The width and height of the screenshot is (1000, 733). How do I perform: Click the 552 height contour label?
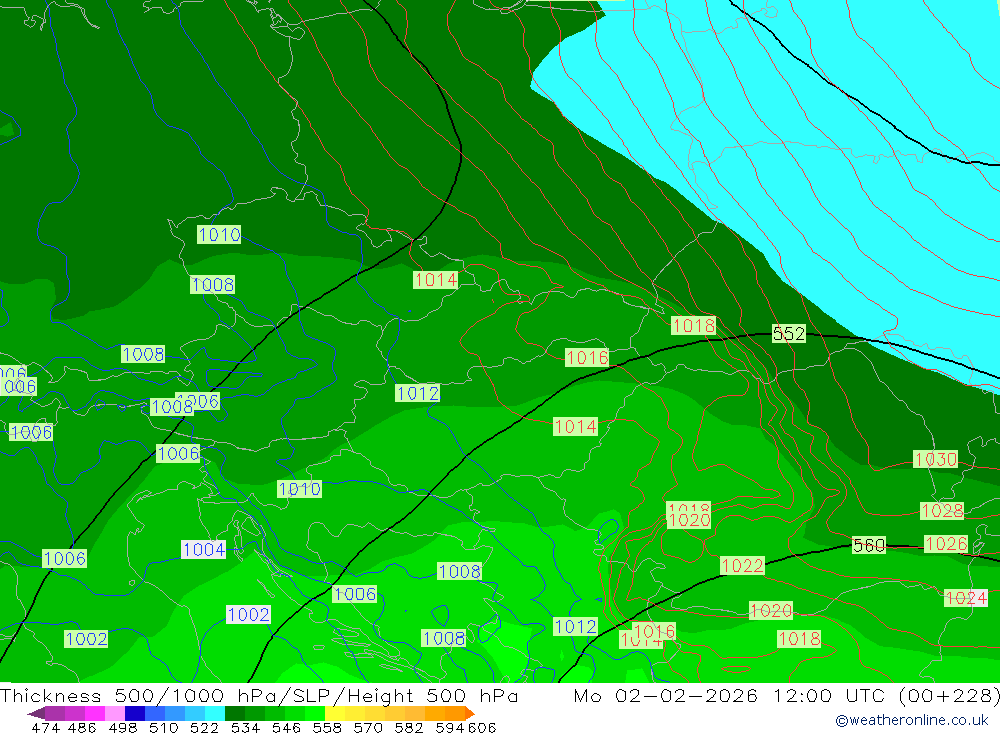tap(789, 334)
